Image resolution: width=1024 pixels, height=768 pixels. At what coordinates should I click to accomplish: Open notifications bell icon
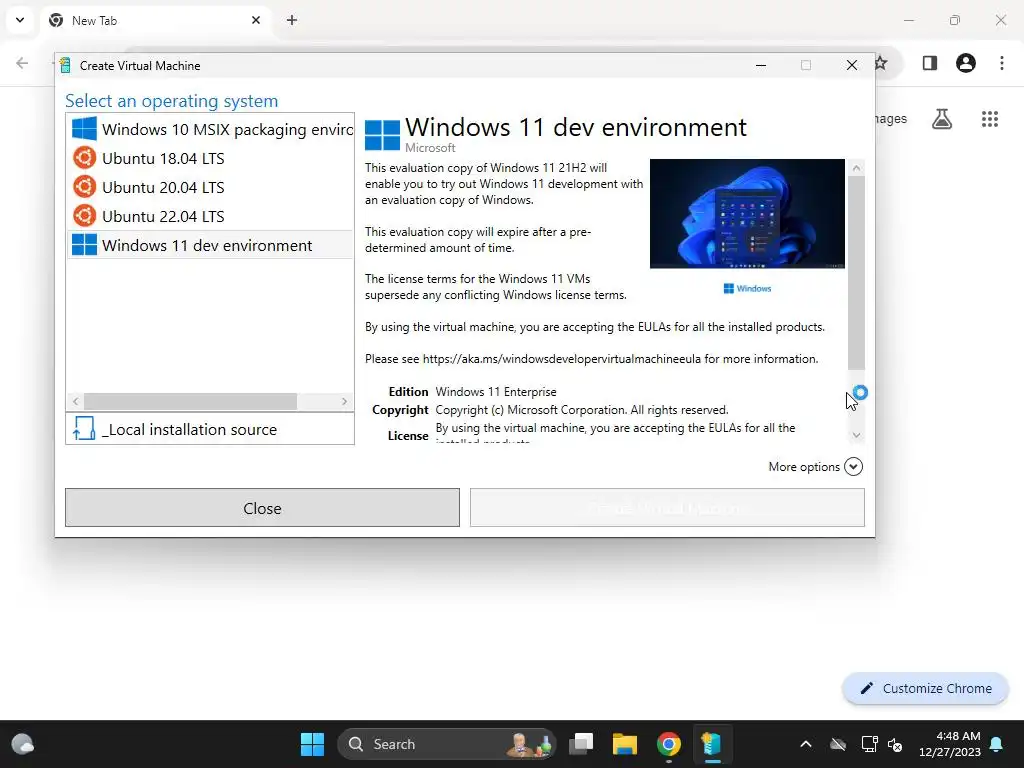coord(997,744)
